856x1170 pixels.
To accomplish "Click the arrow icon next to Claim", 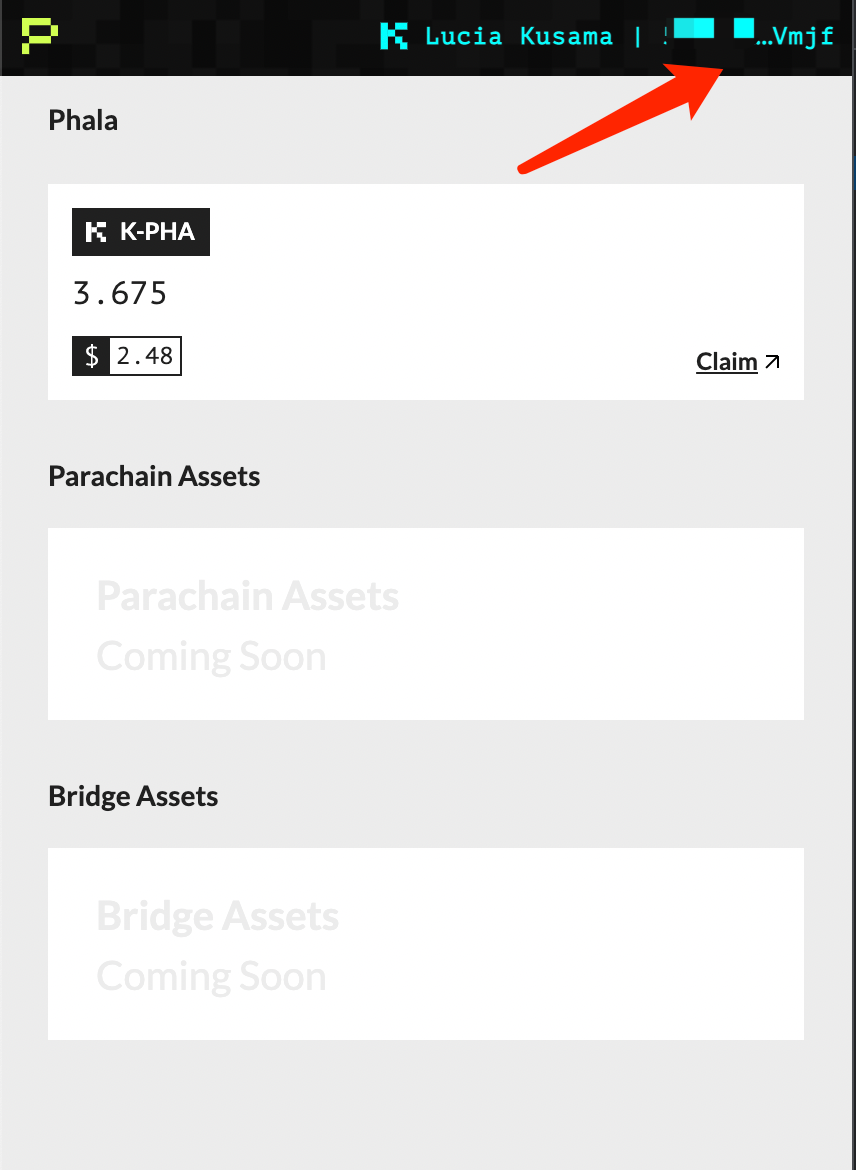I will pyautogui.click(x=772, y=361).
